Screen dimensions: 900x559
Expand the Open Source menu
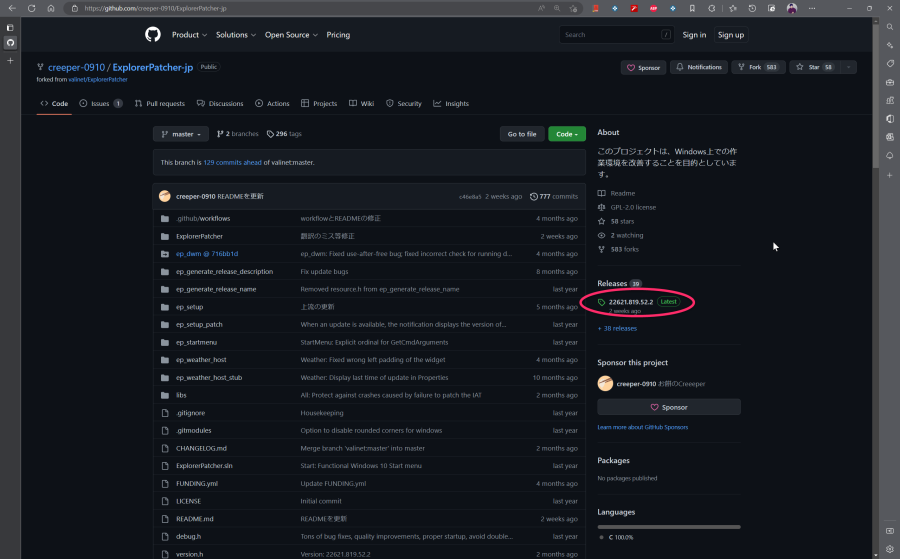(291, 34)
